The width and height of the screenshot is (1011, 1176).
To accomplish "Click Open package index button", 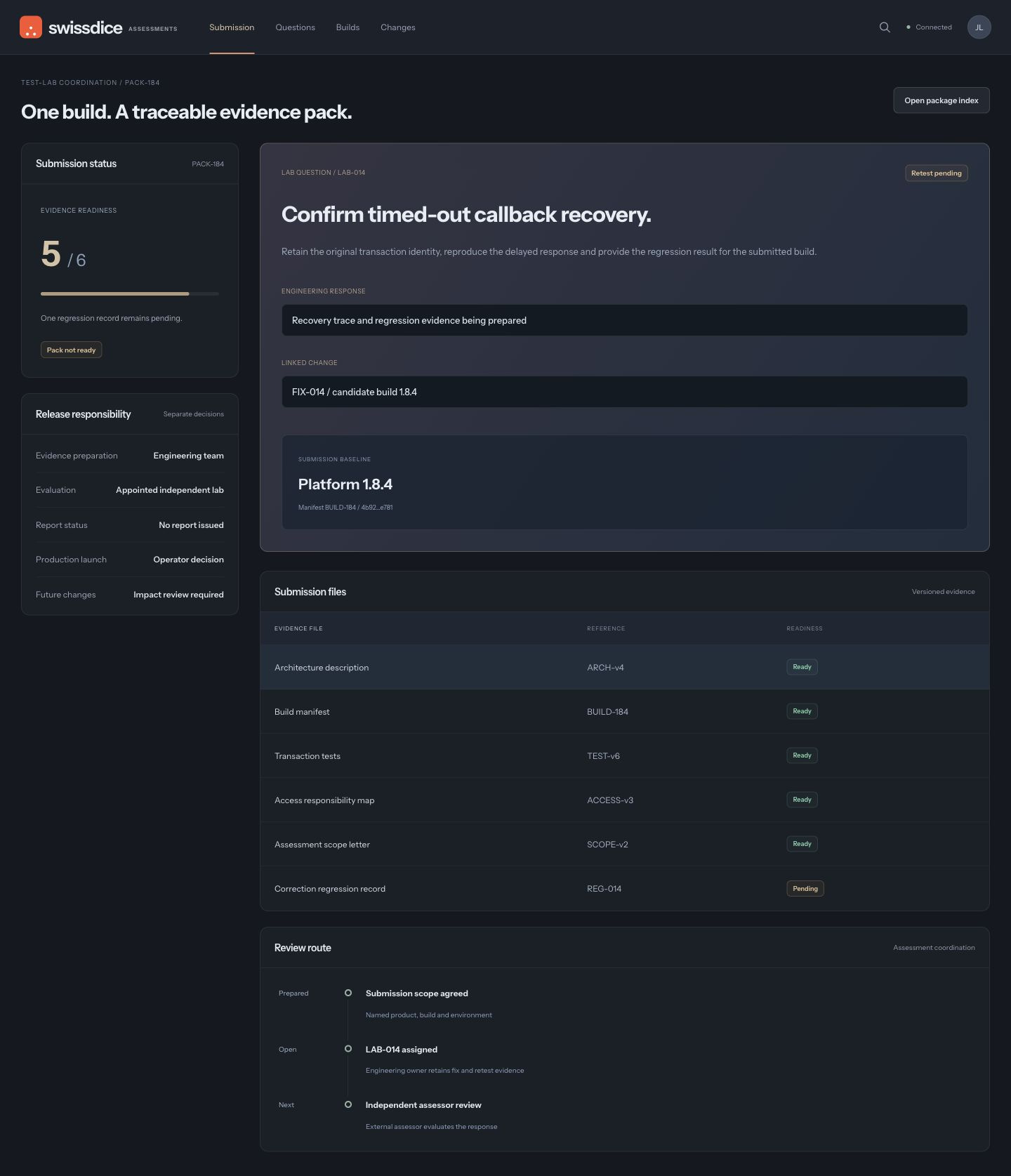I will tap(941, 100).
